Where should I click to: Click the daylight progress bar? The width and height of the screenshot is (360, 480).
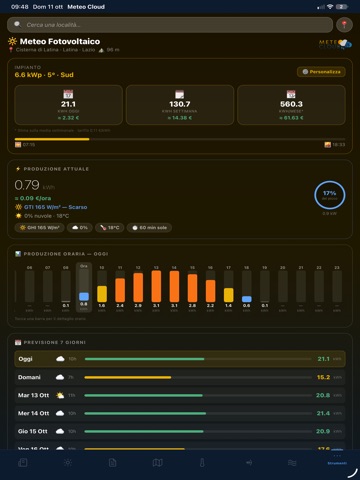tap(180, 139)
